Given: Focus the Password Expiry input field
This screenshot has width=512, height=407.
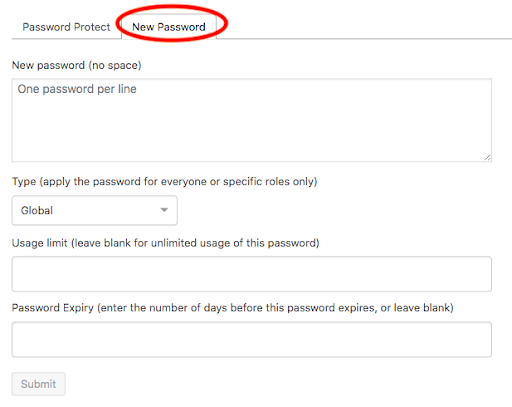Looking at the screenshot, I should click(252, 339).
